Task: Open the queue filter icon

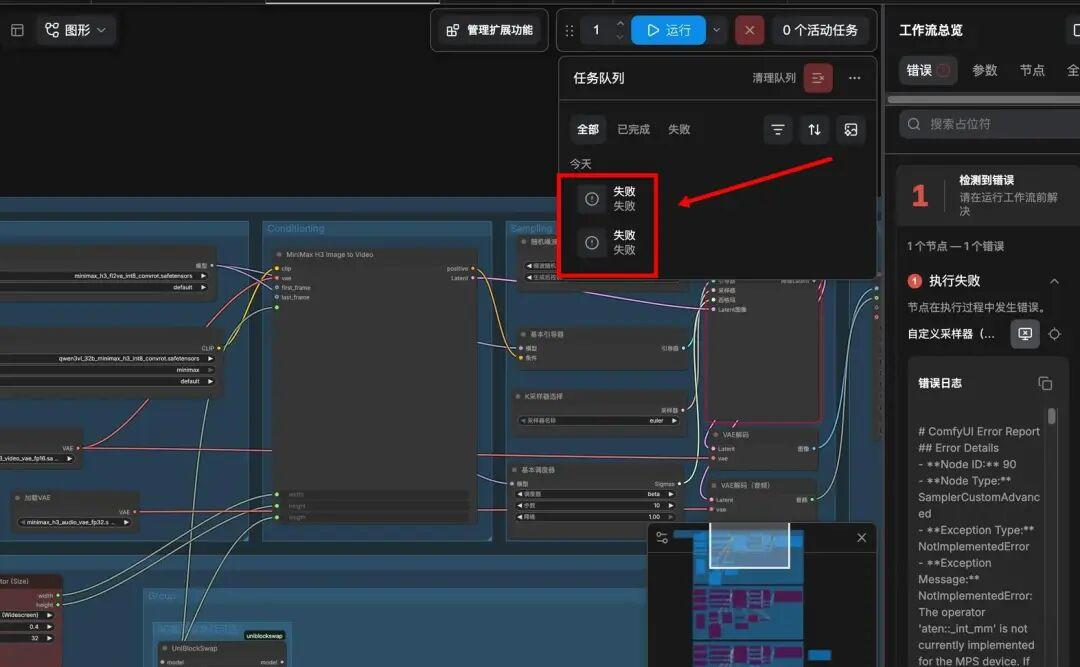Action: tap(778, 130)
